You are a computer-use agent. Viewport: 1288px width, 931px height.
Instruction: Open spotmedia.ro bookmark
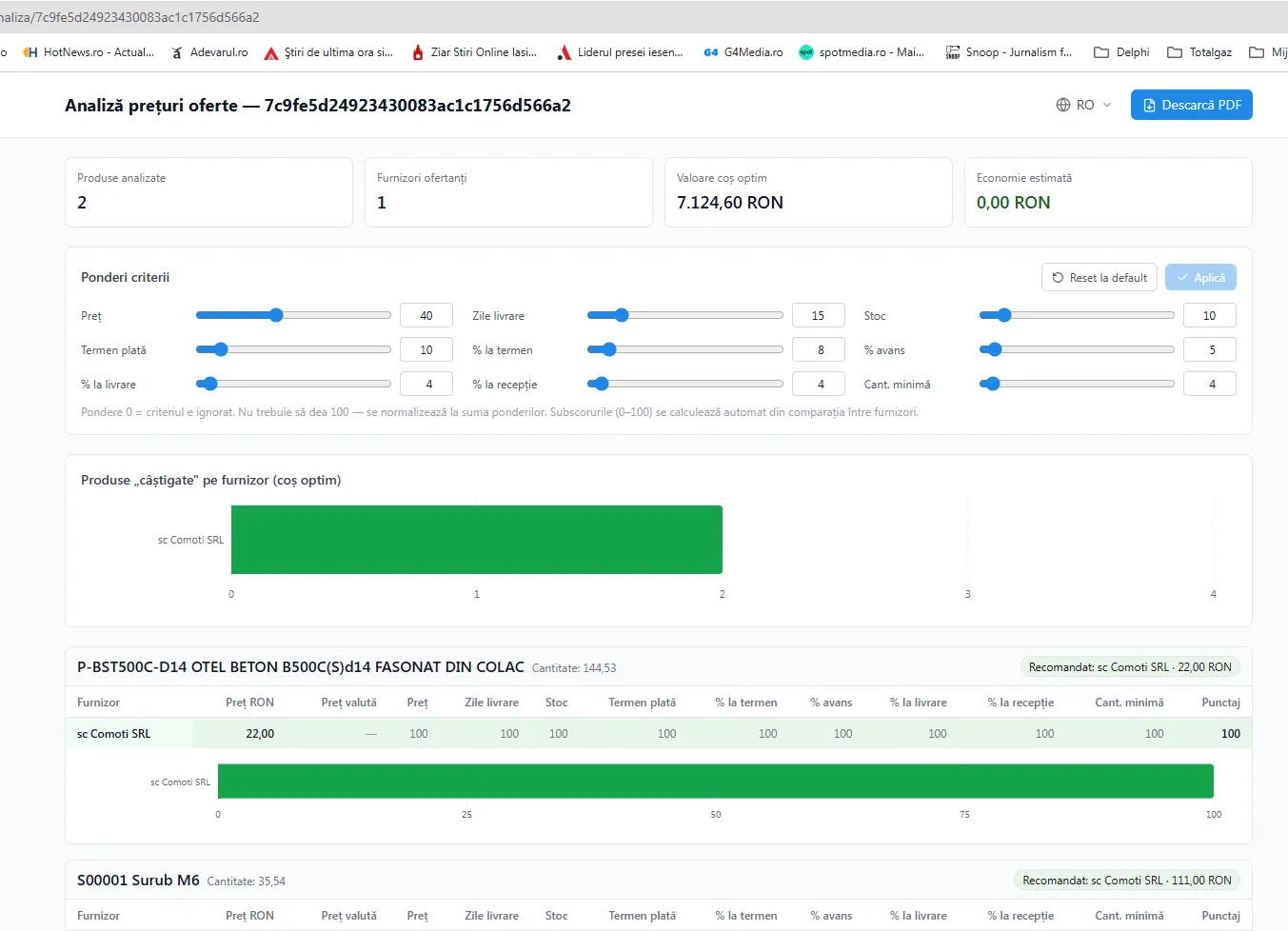862,52
